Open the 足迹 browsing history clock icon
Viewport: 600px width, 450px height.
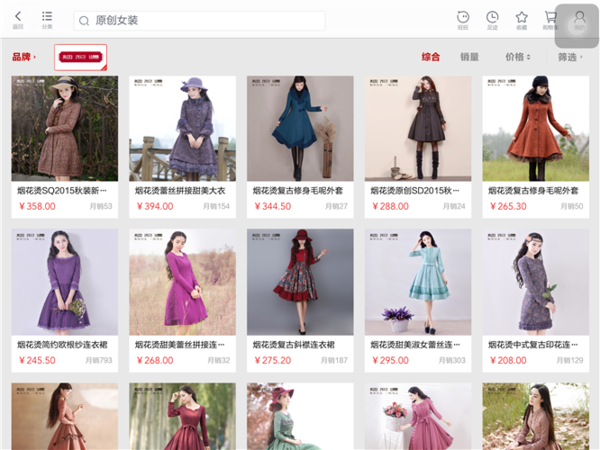492,17
